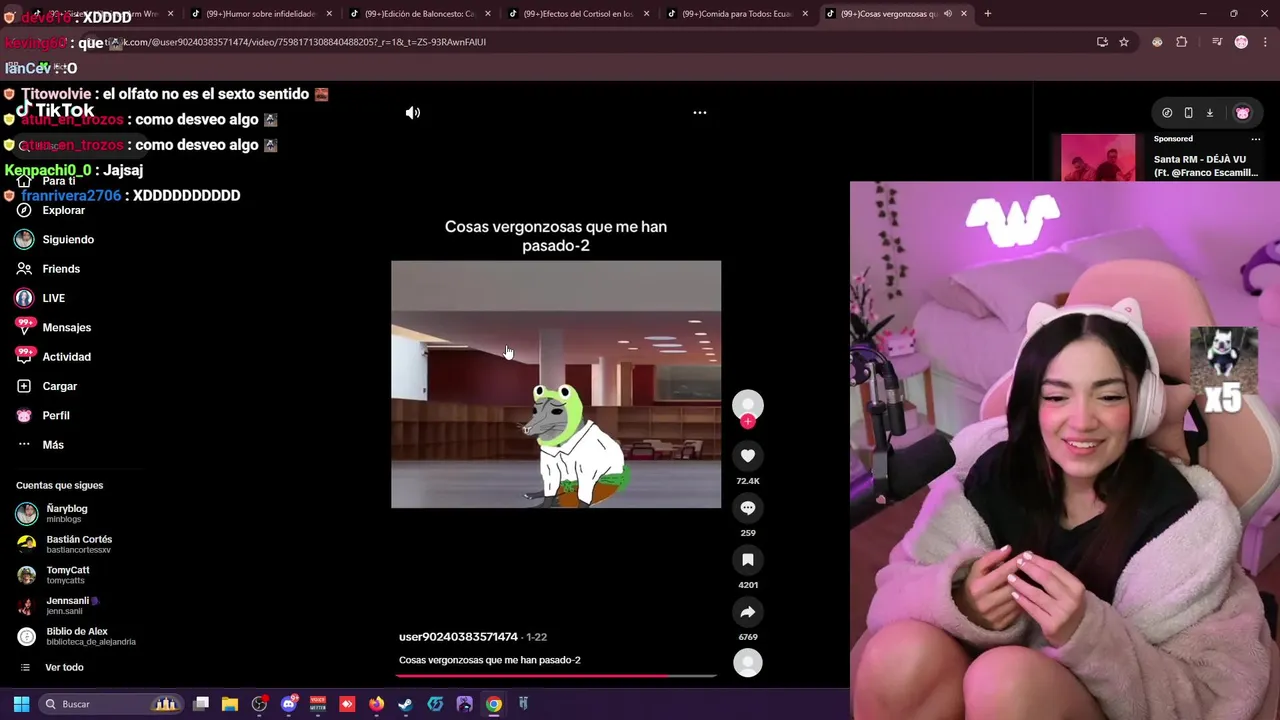Open Voicemeeter from the taskbar
1280x720 pixels.
pos(318,704)
